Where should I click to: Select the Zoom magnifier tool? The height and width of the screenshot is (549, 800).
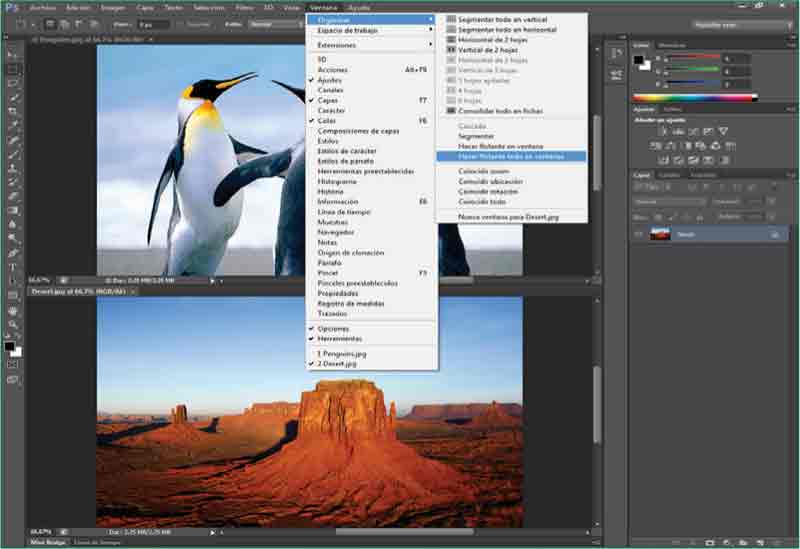(x=13, y=324)
